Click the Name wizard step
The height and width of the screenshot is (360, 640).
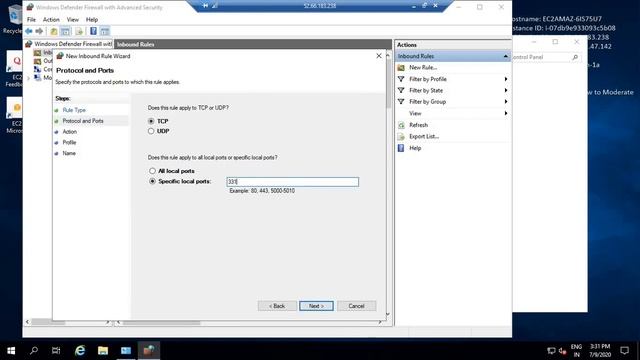[x=69, y=153]
